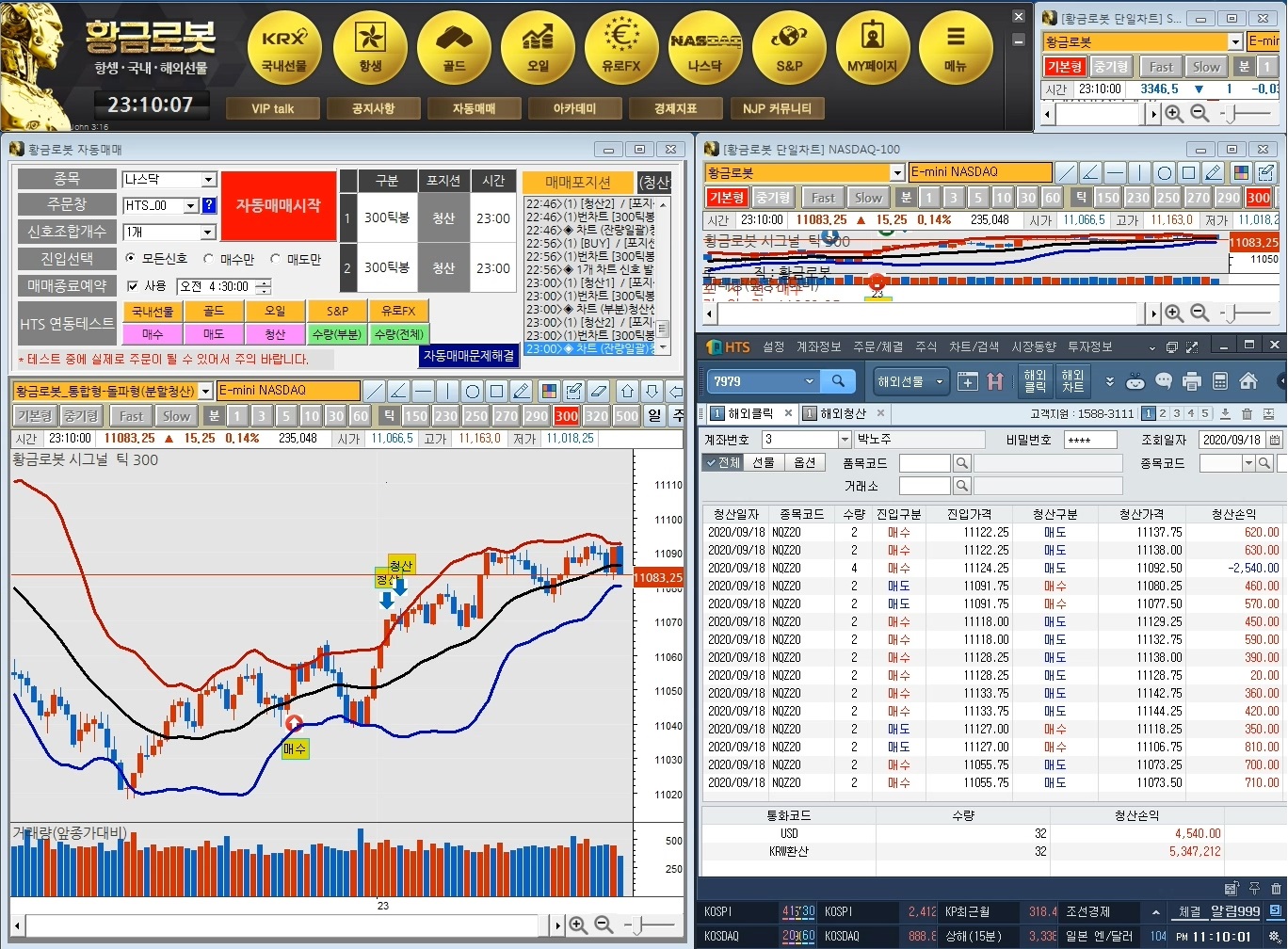
Task: Enable 기본형 mode in bottom-left chart
Action: tap(35, 416)
